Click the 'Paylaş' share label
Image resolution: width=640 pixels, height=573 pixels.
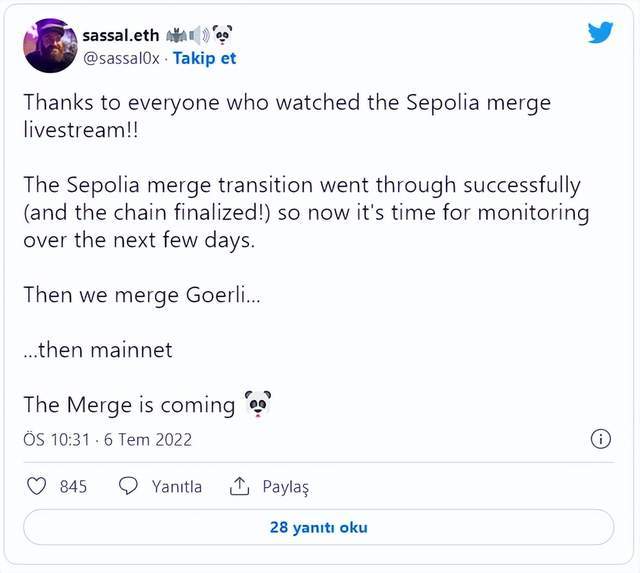coord(286,487)
